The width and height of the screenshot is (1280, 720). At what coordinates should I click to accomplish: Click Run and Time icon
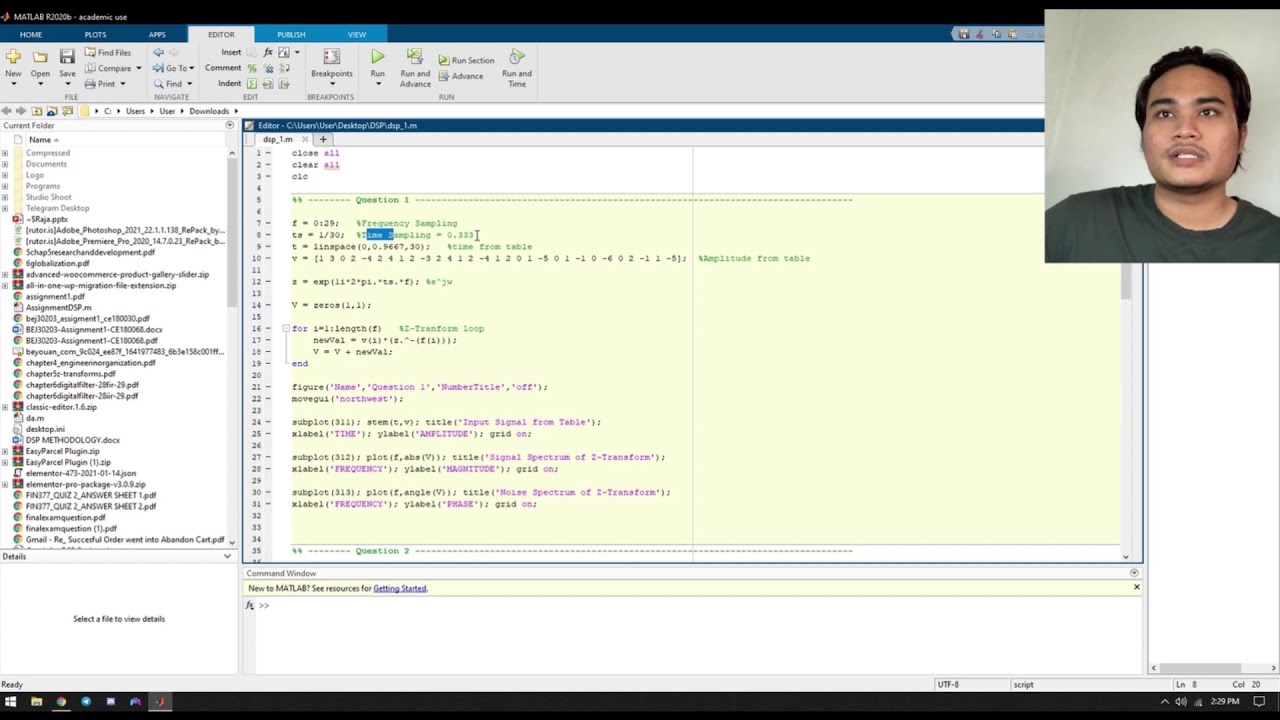[517, 57]
